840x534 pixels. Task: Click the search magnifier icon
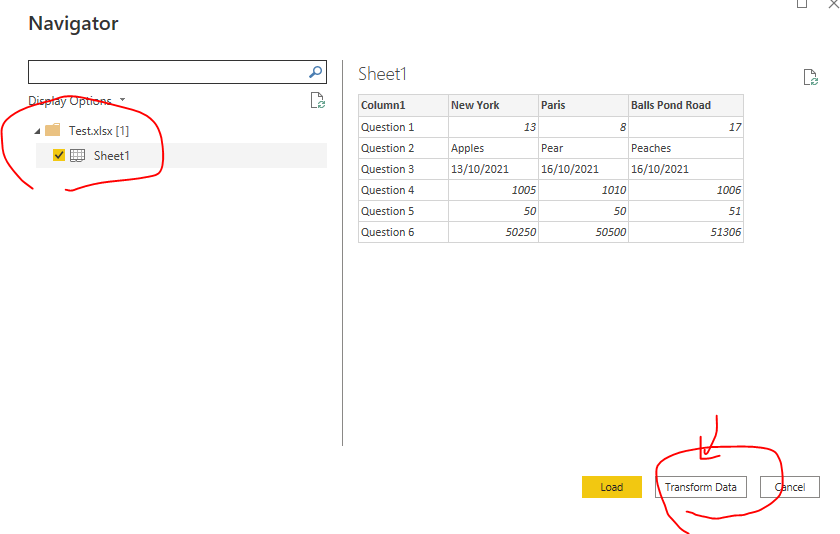click(316, 72)
